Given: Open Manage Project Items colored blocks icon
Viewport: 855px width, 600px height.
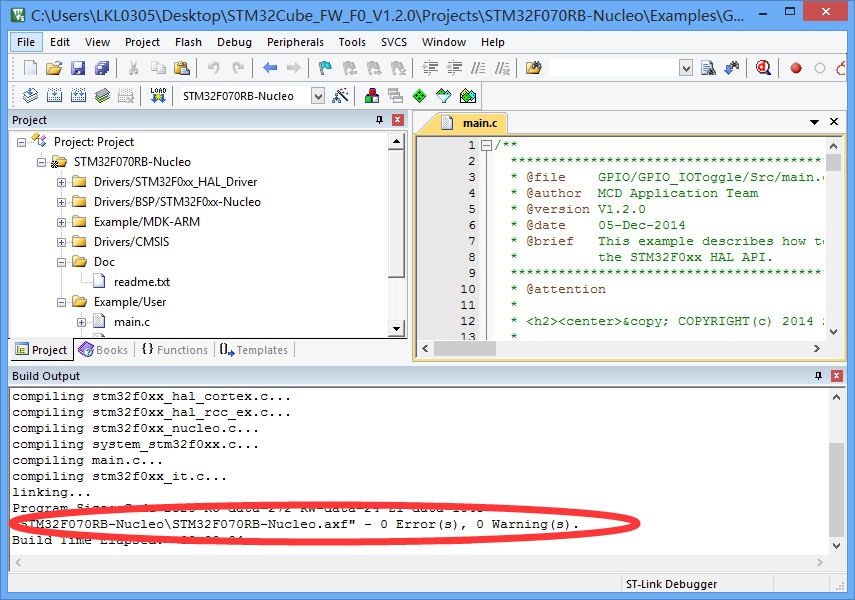Looking at the screenshot, I should click(x=372, y=96).
